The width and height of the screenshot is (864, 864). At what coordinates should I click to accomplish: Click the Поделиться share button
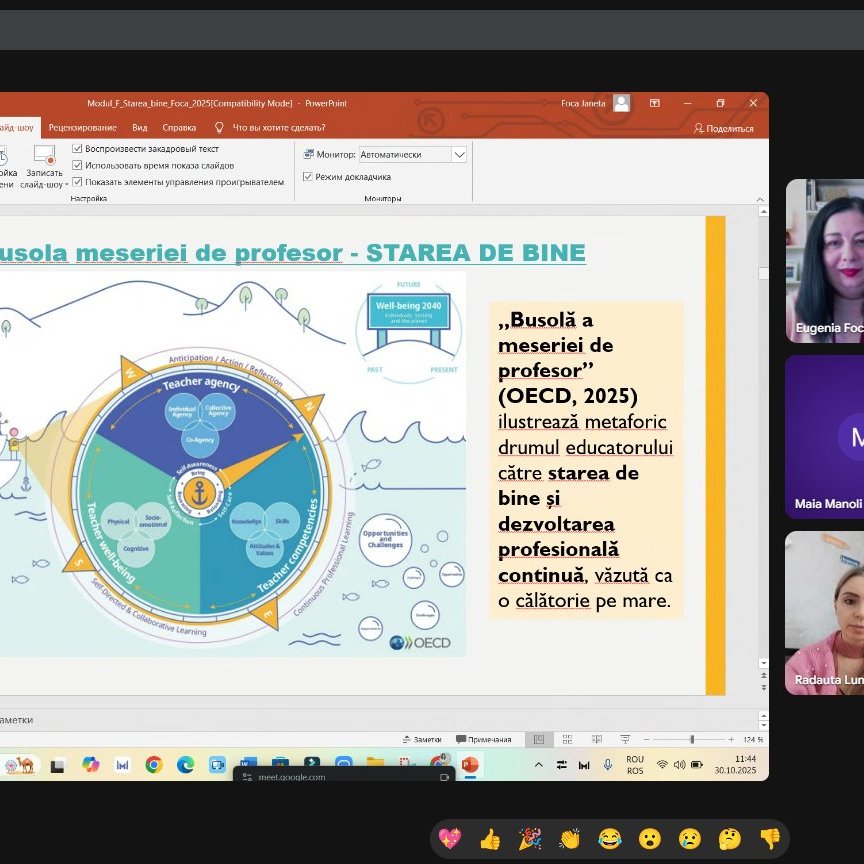pos(724,128)
